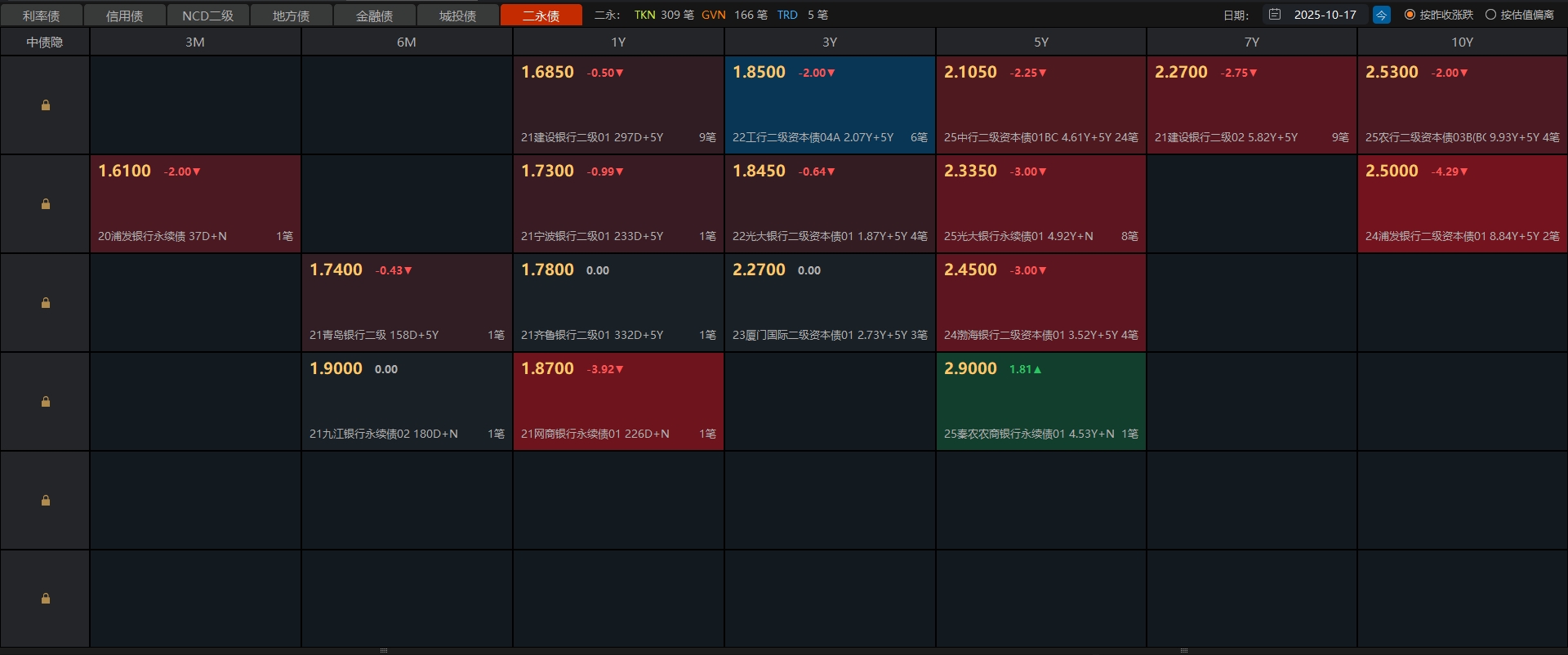Click the 7Y column header
The image size is (1568, 655).
1252,42
